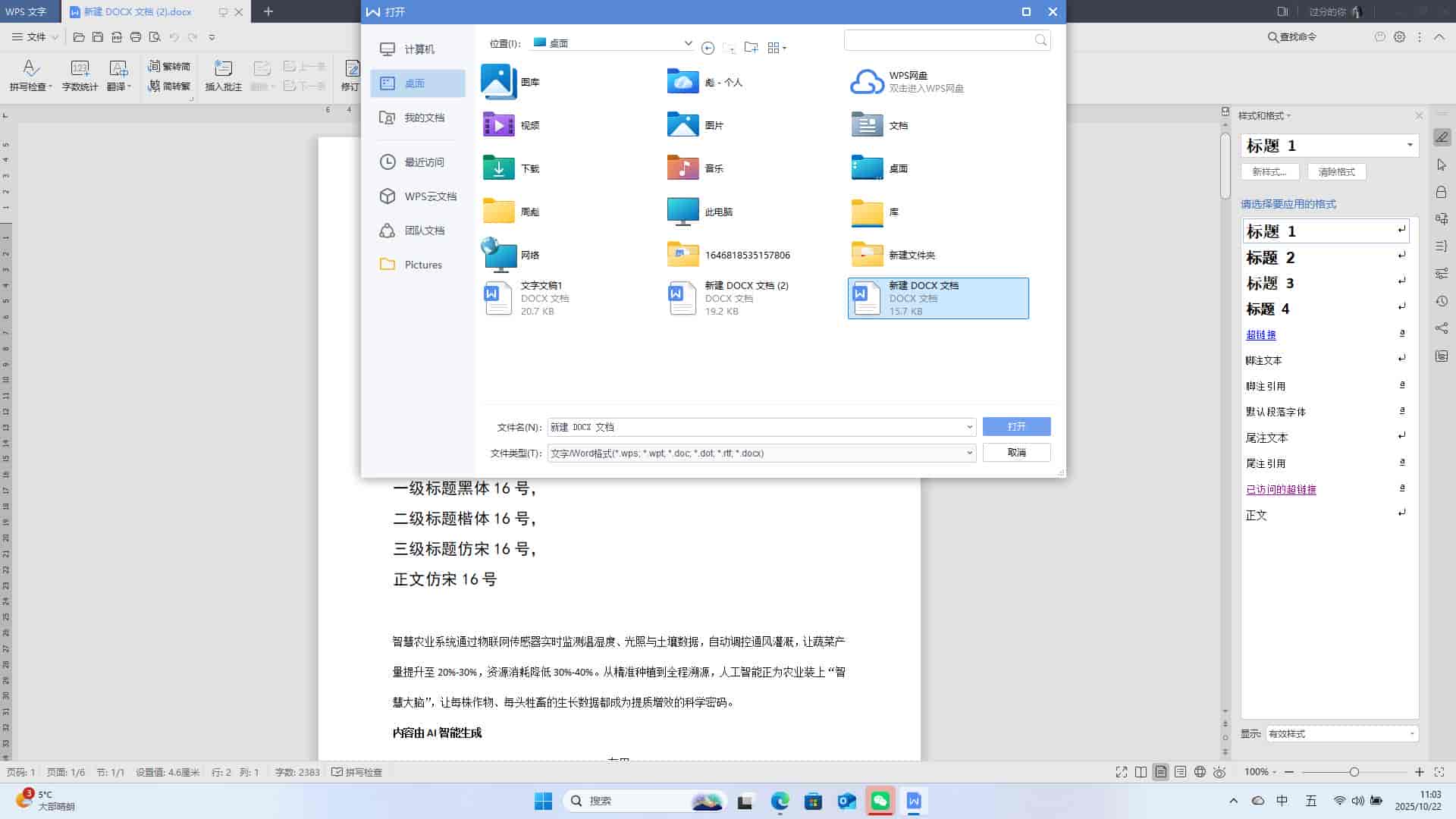Expand the 文件名 filename dropdown arrow

(x=969, y=427)
